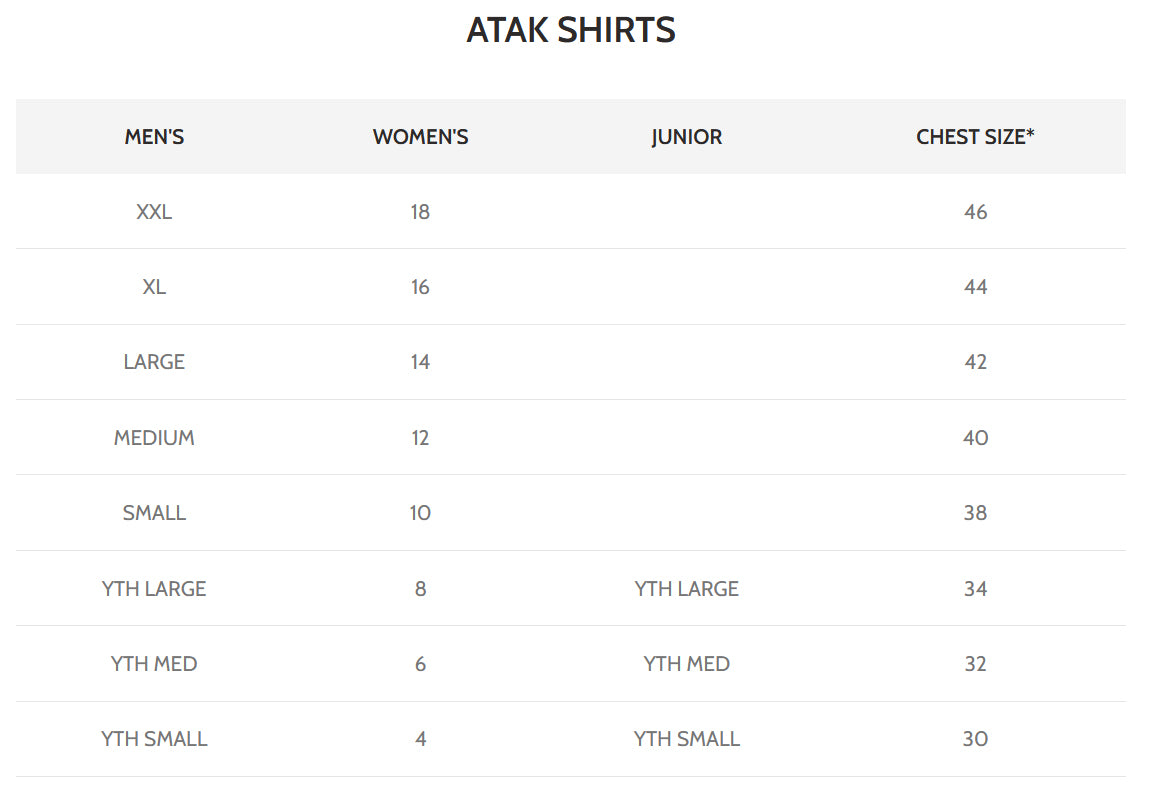Select the XXL men's size cell
Screen dimensions: 1162x812
pos(154,212)
